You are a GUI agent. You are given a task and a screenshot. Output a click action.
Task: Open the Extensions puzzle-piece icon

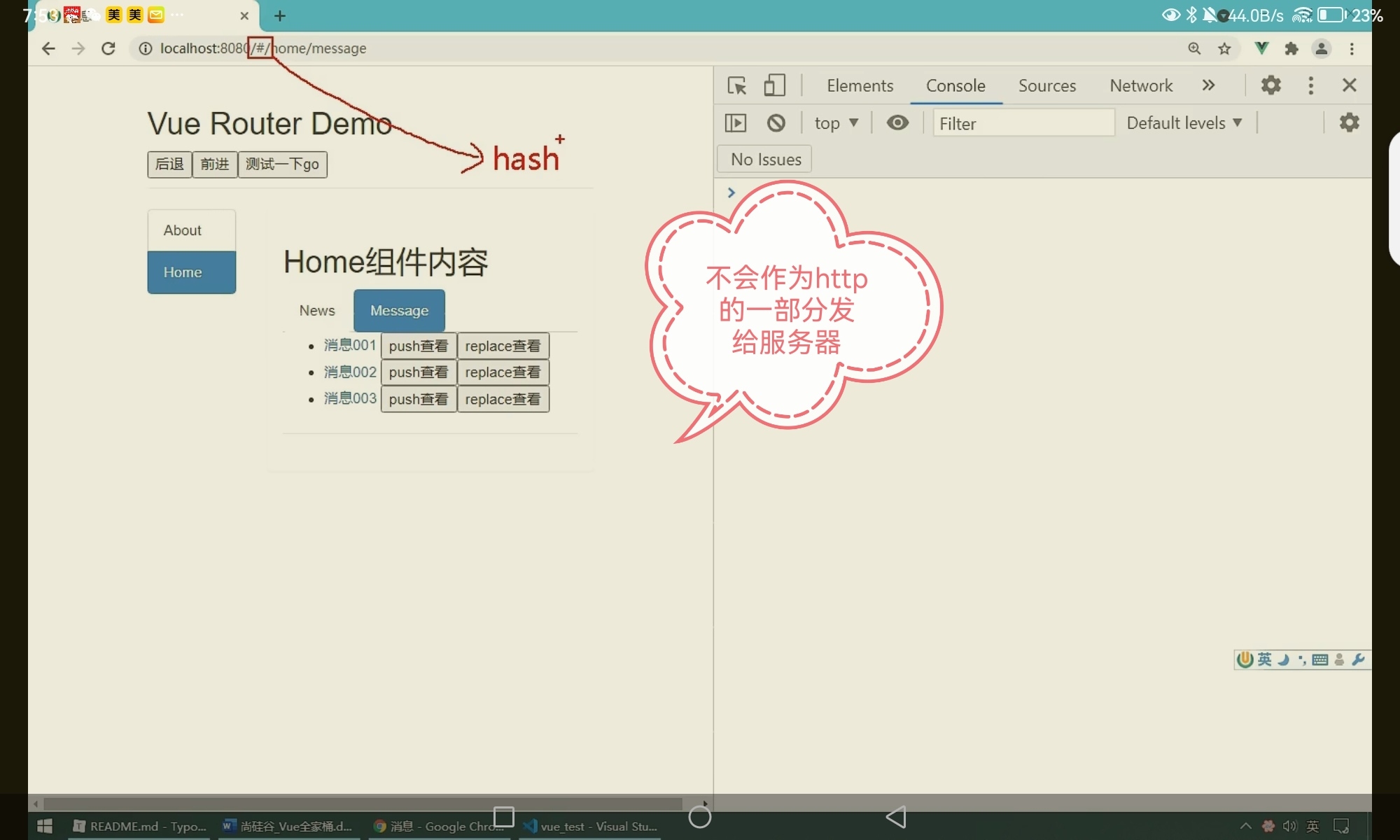point(1291,48)
